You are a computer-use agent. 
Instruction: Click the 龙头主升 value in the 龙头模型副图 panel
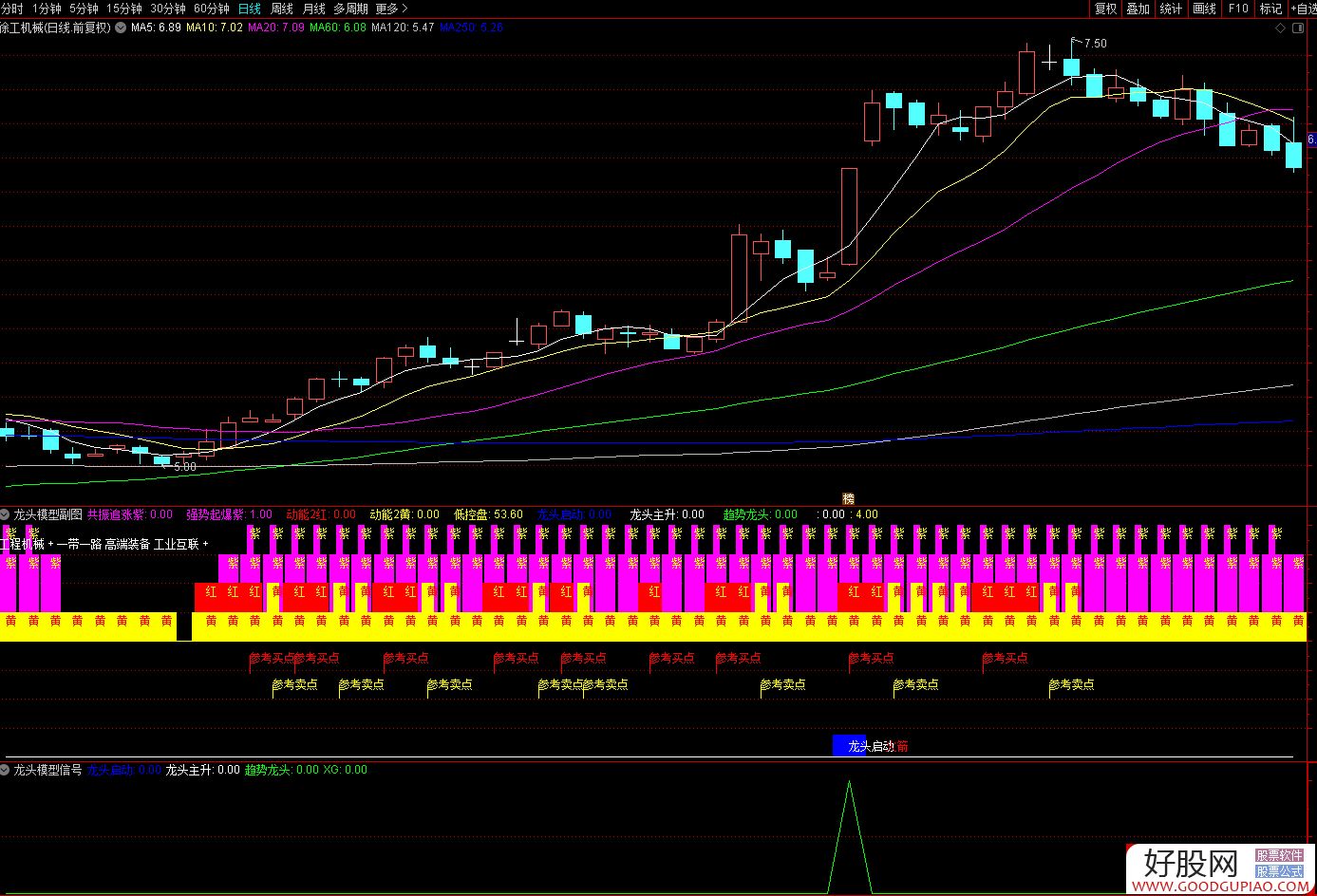pos(667,514)
